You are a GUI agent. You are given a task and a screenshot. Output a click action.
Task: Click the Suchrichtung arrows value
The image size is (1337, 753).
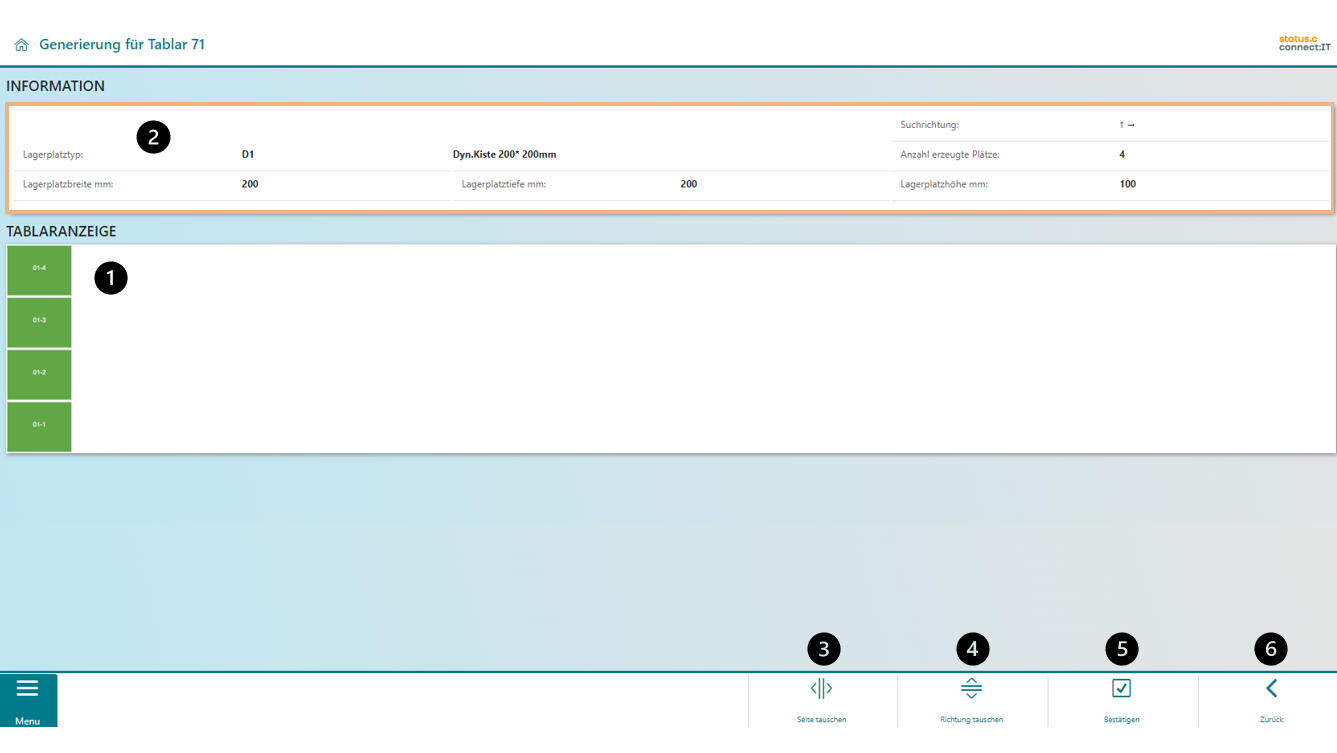[x=1127, y=125]
